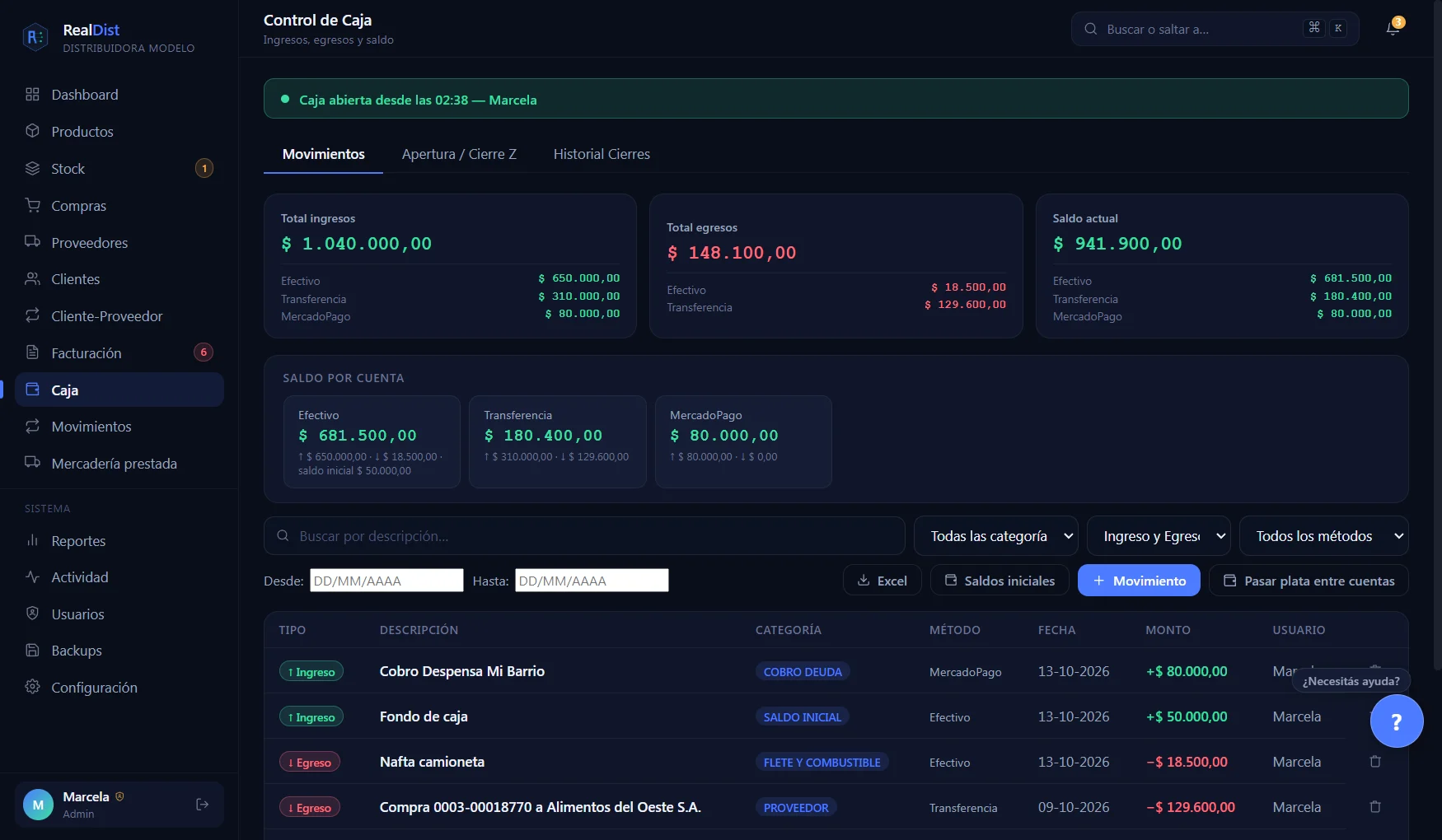Open Proveedores page
This screenshot has height=840, width=1442.
(x=119, y=243)
